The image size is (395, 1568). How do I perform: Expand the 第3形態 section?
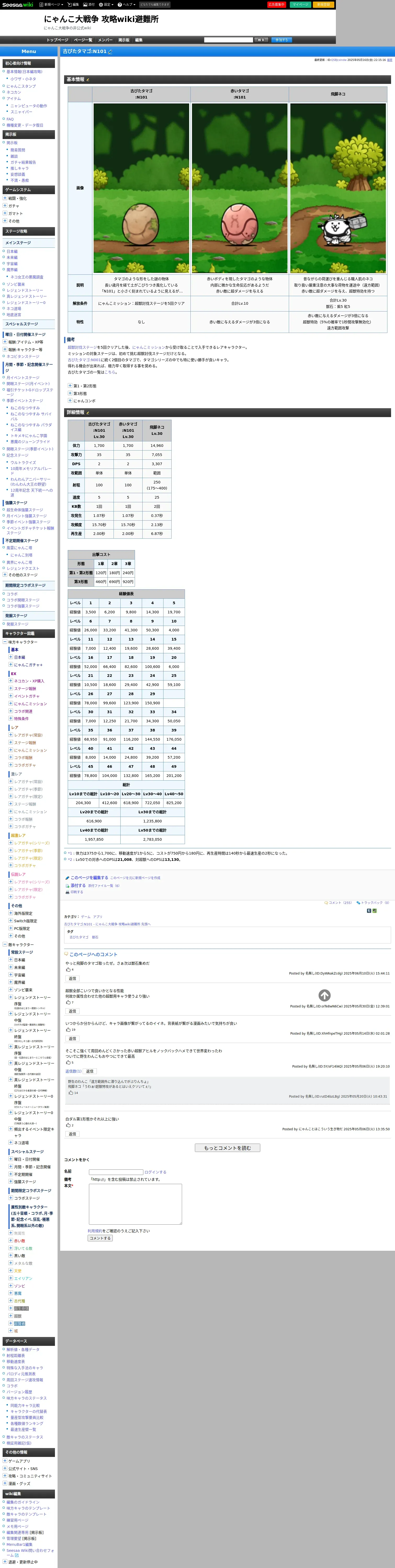click(x=70, y=393)
